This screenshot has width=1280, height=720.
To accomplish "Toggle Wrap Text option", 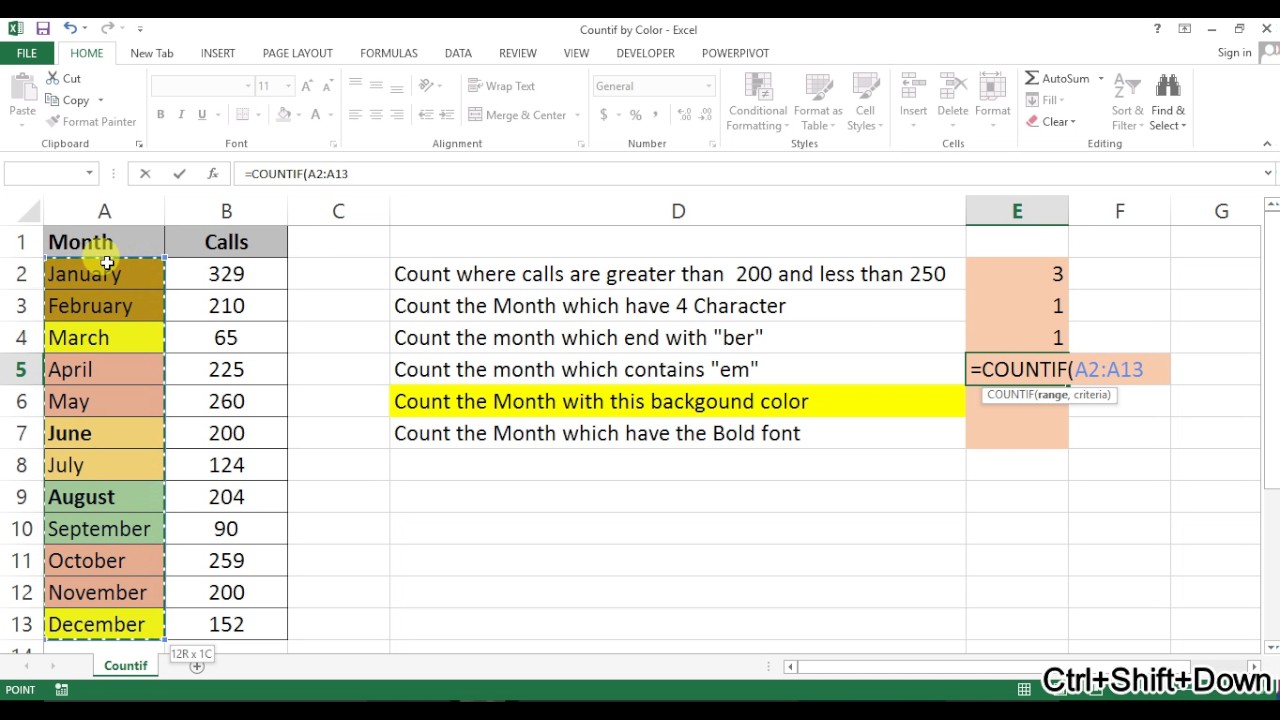I will [501, 86].
